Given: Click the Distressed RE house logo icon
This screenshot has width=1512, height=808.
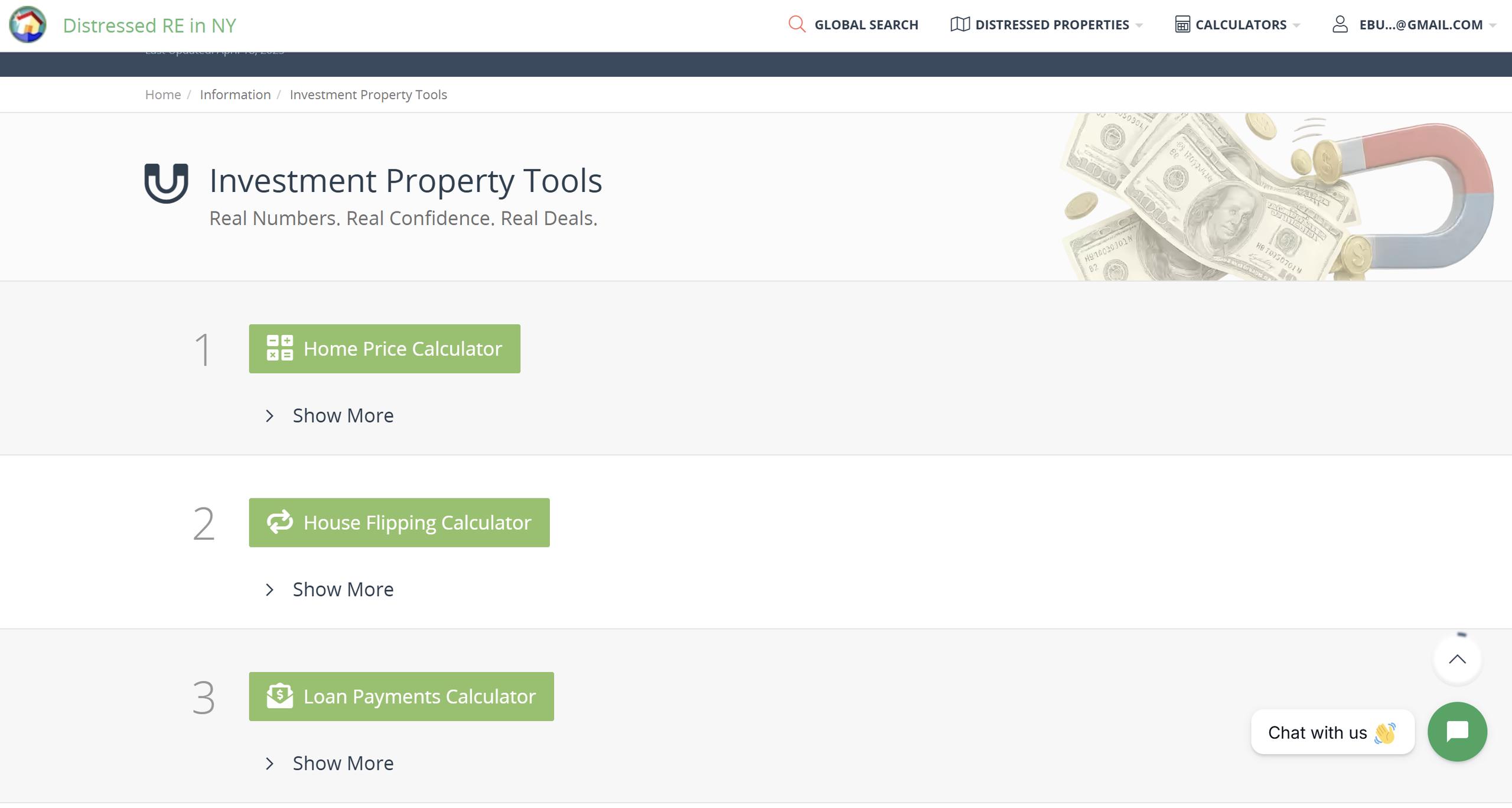Looking at the screenshot, I should point(28,25).
